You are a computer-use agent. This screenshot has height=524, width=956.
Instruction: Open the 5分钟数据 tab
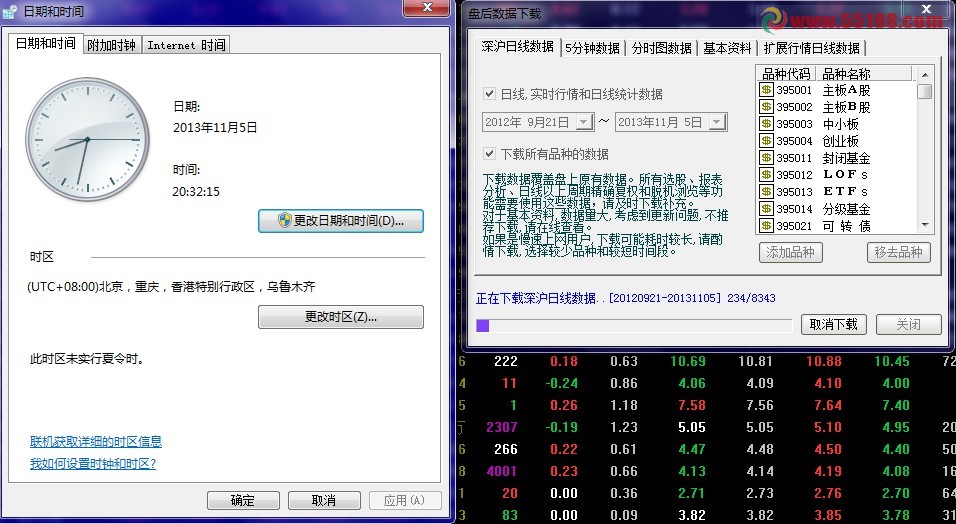point(592,47)
